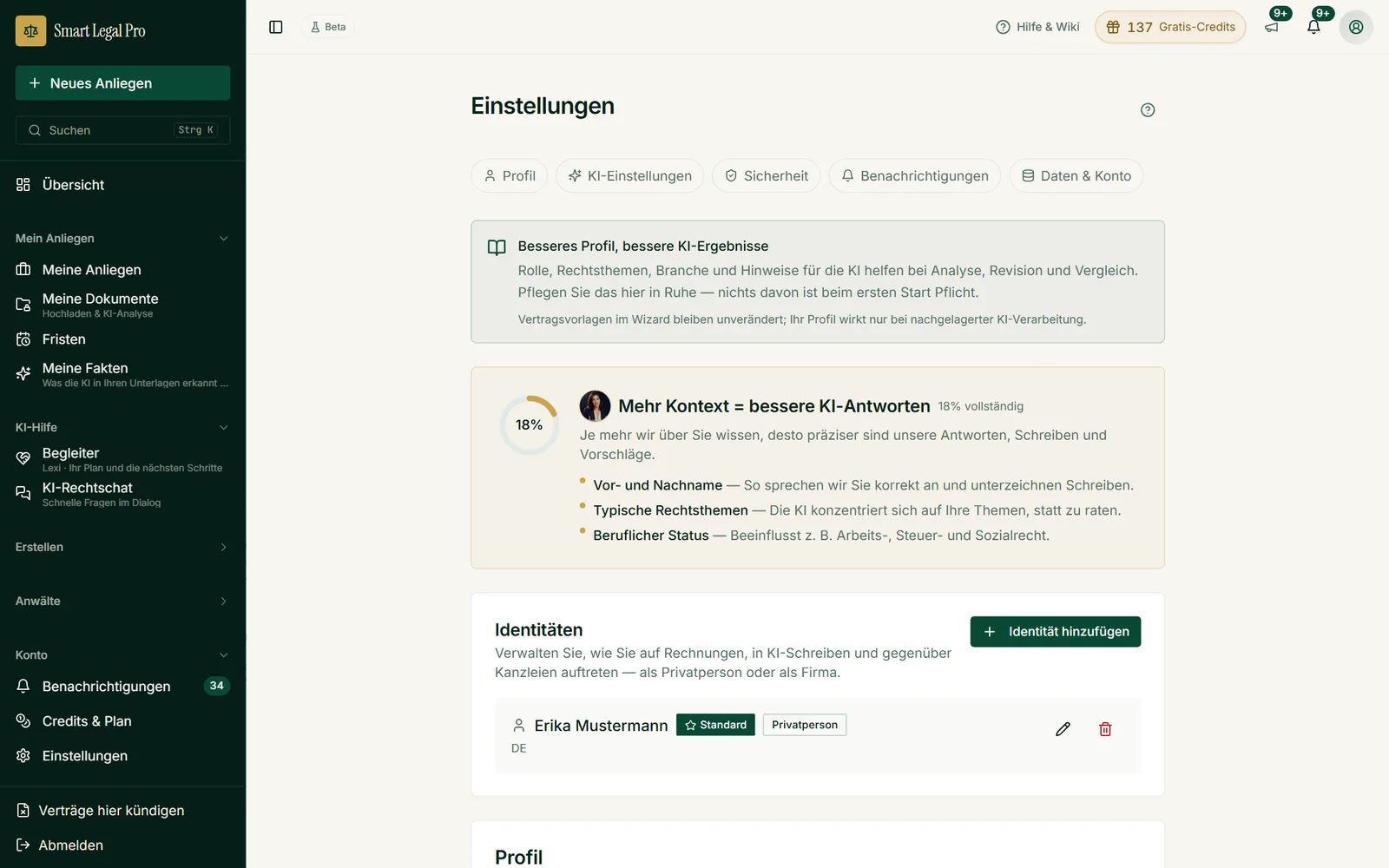
Task: Click the assistant avatar in context card
Action: pos(595,405)
